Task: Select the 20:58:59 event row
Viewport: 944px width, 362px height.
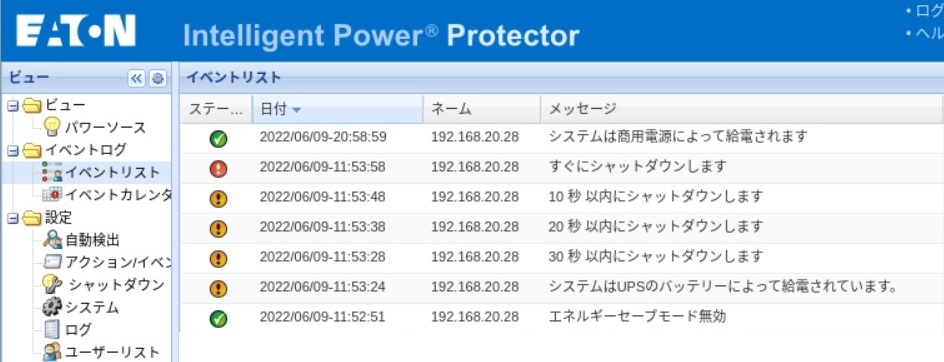Action: 562,139
